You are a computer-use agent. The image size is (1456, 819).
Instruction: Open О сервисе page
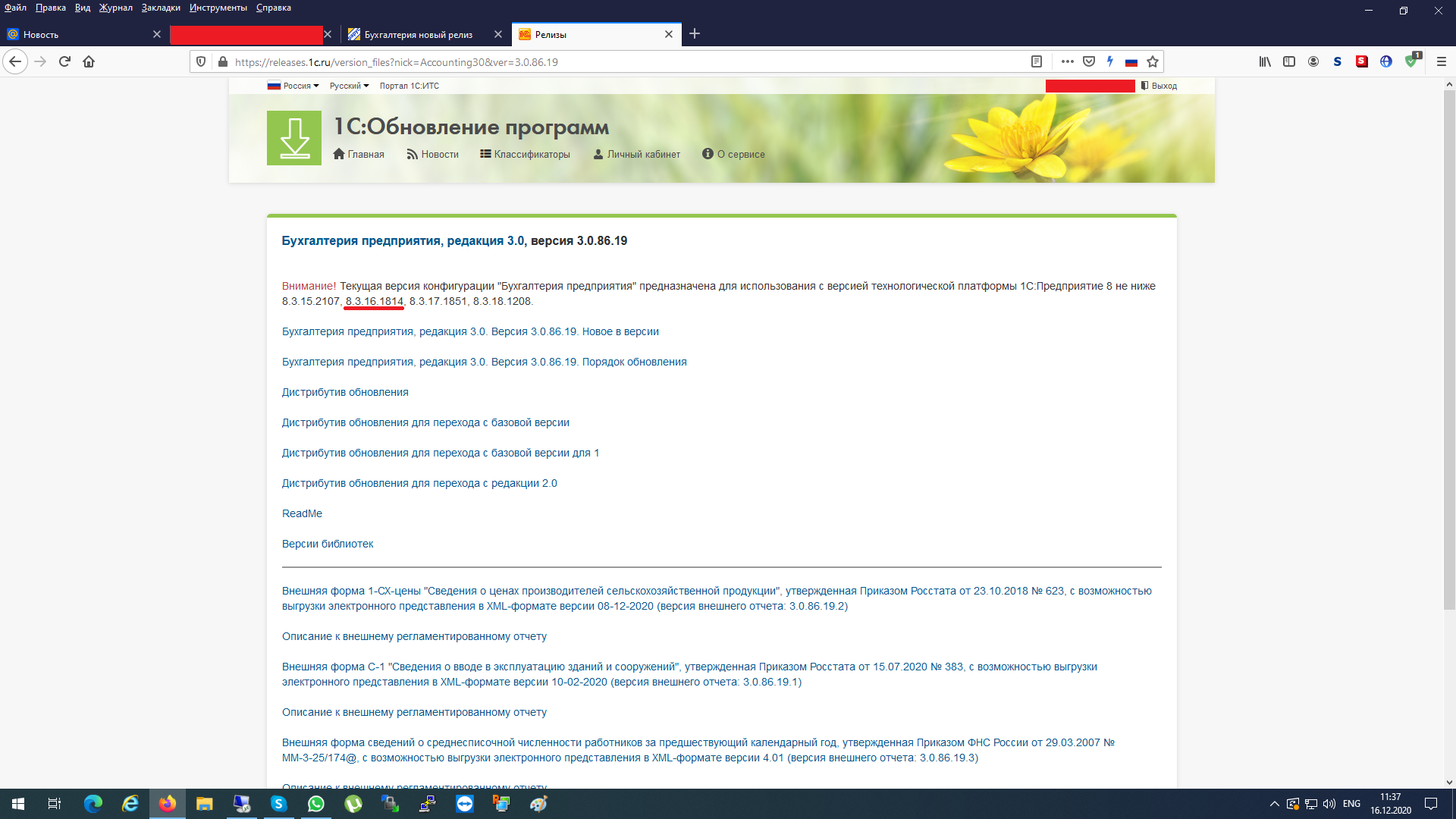(x=733, y=154)
